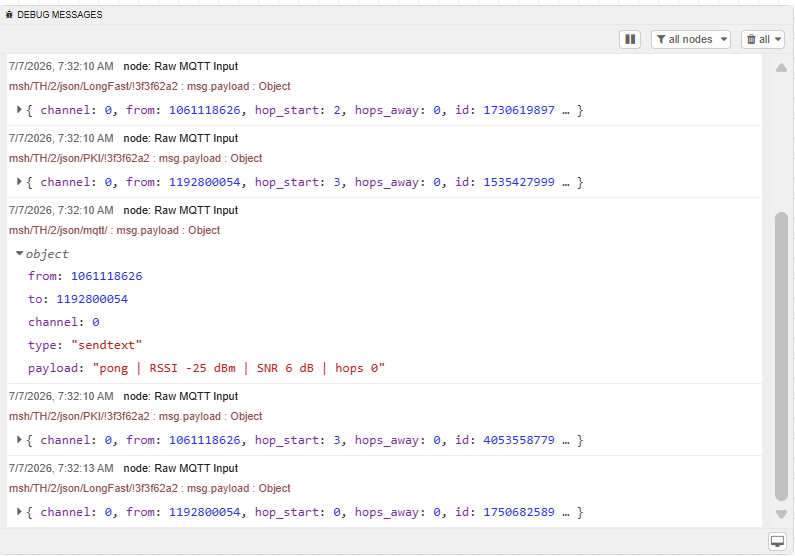Viewport: 795px width, 556px height.
Task: Open the all nodes filter dropdown
Action: coord(691,39)
